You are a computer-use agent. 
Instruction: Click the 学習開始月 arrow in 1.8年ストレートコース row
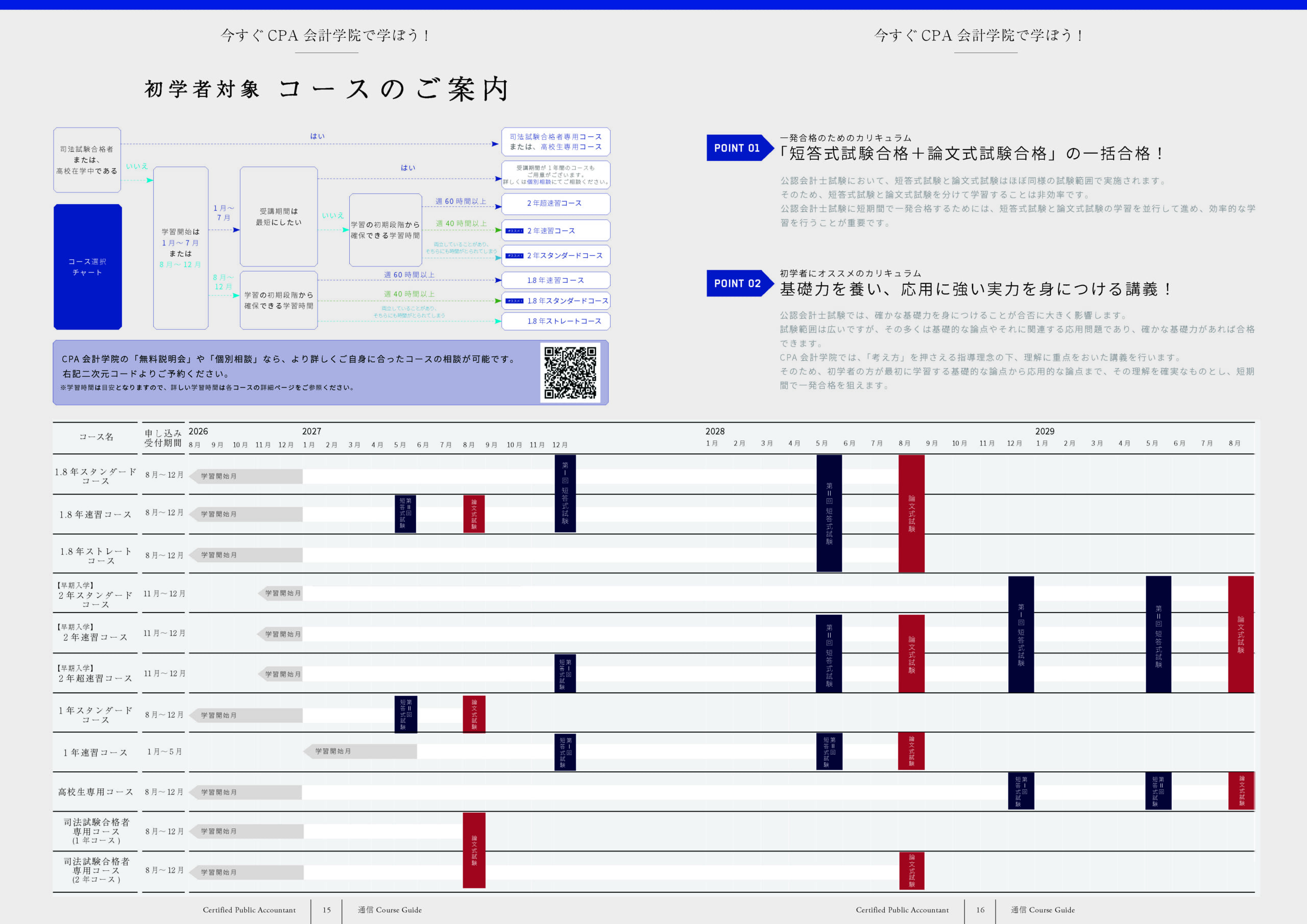coord(246,555)
